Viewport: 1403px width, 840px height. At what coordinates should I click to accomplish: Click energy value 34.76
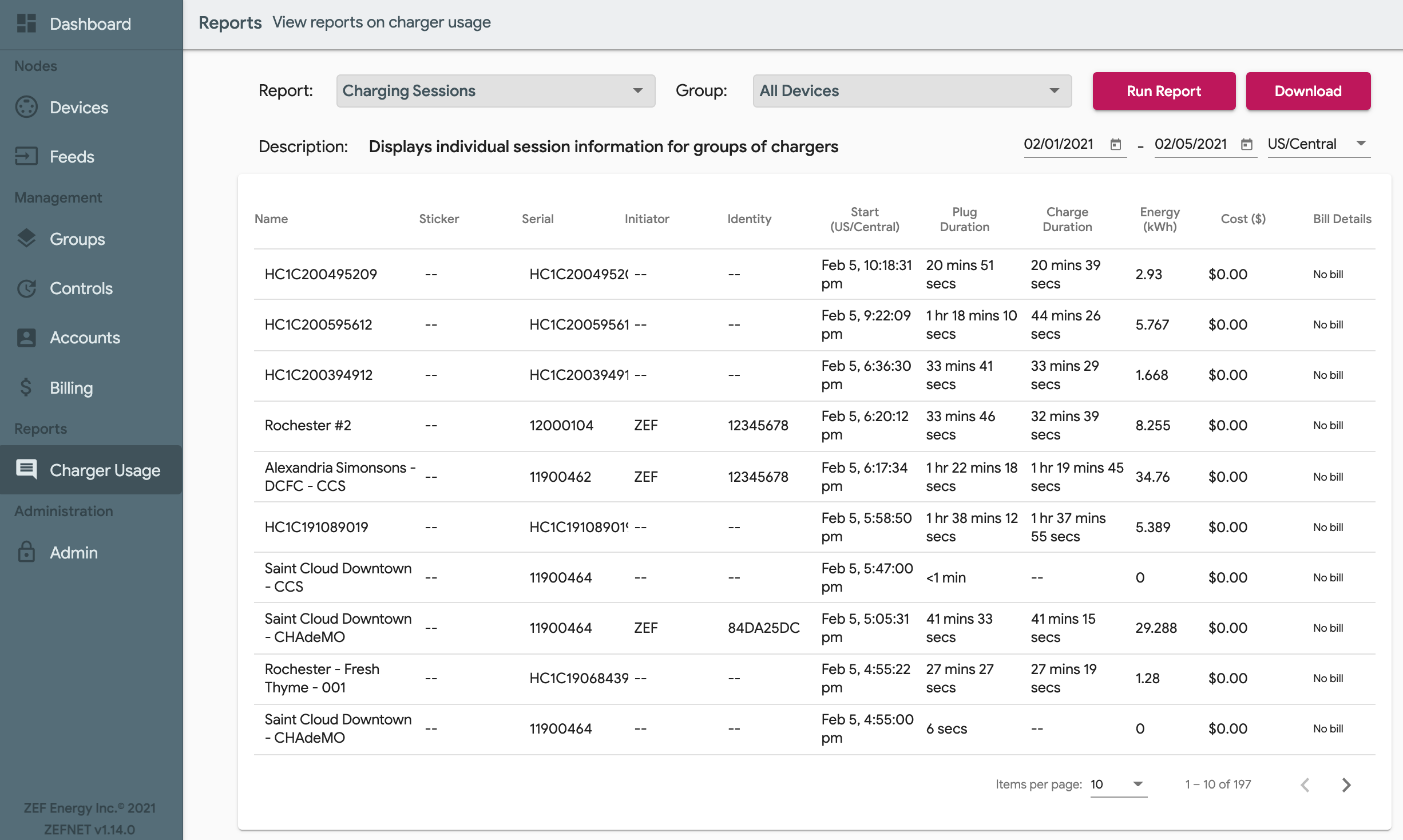pos(1152,477)
